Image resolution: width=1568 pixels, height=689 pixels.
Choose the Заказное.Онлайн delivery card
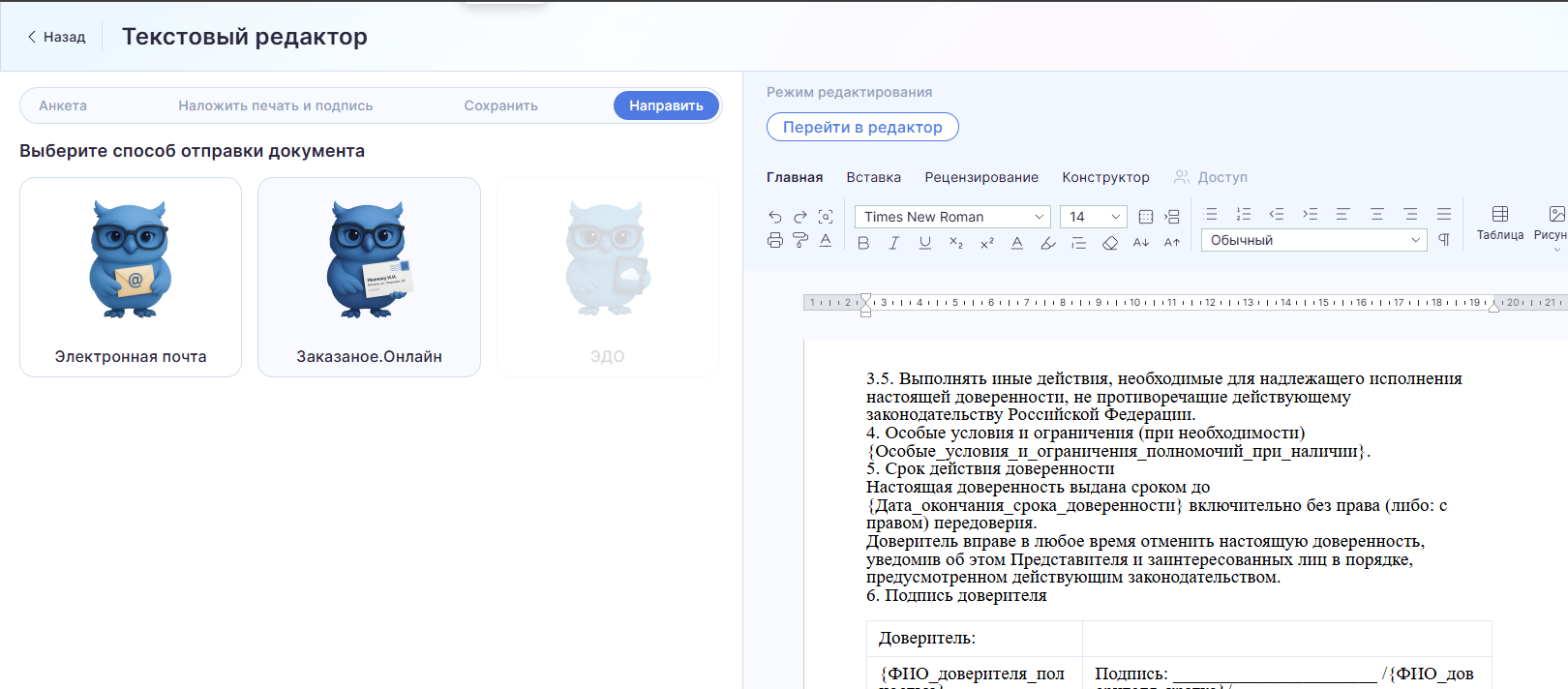pos(369,277)
